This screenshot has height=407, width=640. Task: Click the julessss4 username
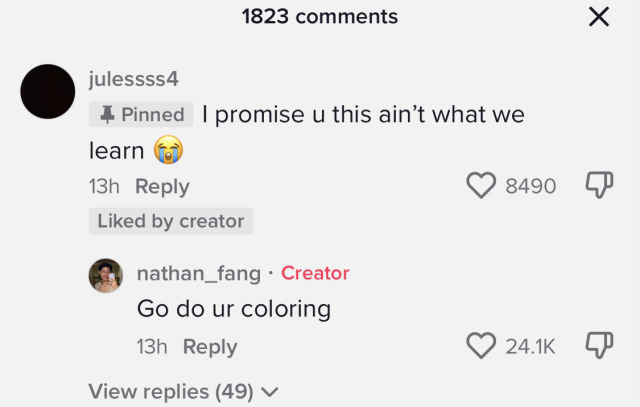coord(133,78)
